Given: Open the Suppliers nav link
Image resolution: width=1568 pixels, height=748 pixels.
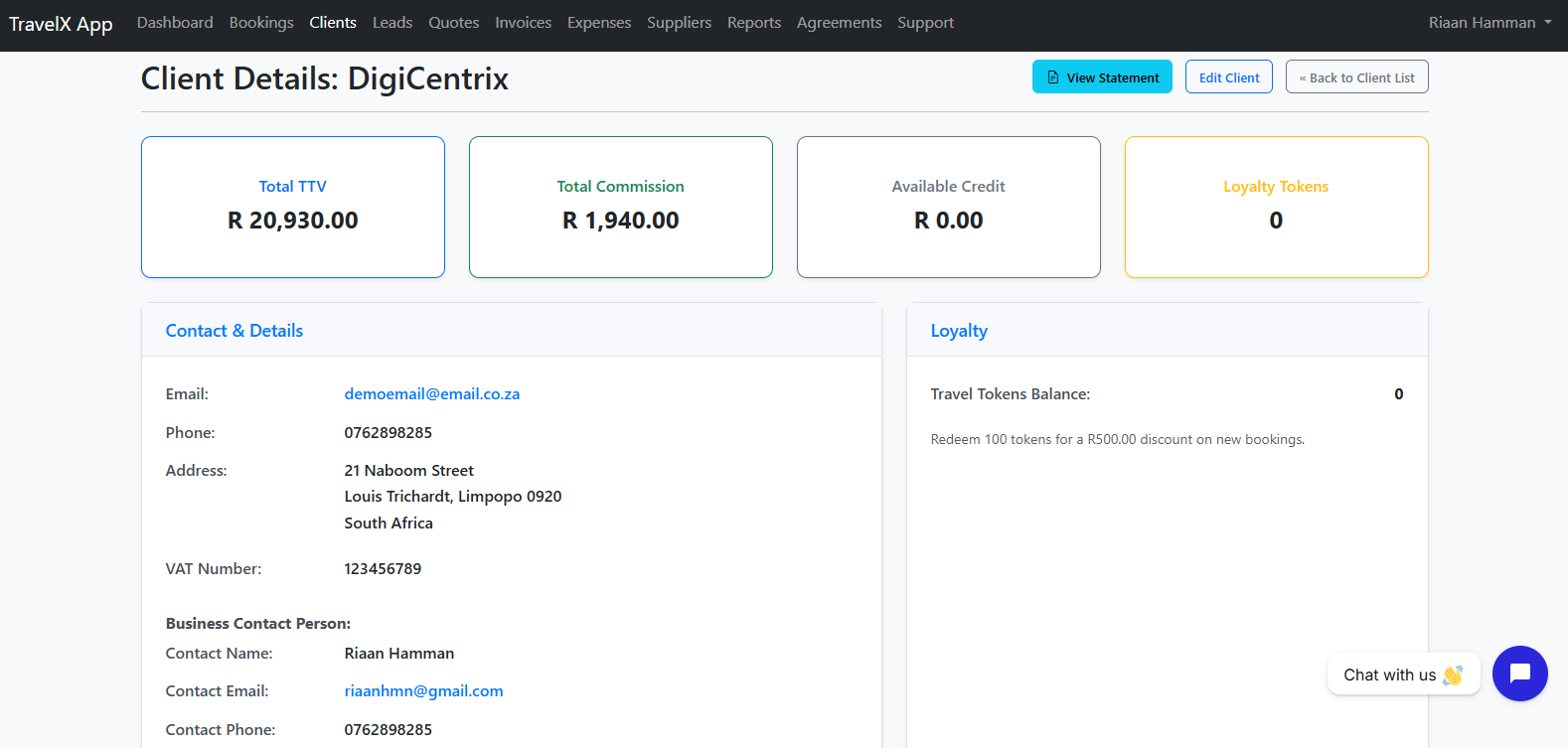Looking at the screenshot, I should [x=679, y=23].
